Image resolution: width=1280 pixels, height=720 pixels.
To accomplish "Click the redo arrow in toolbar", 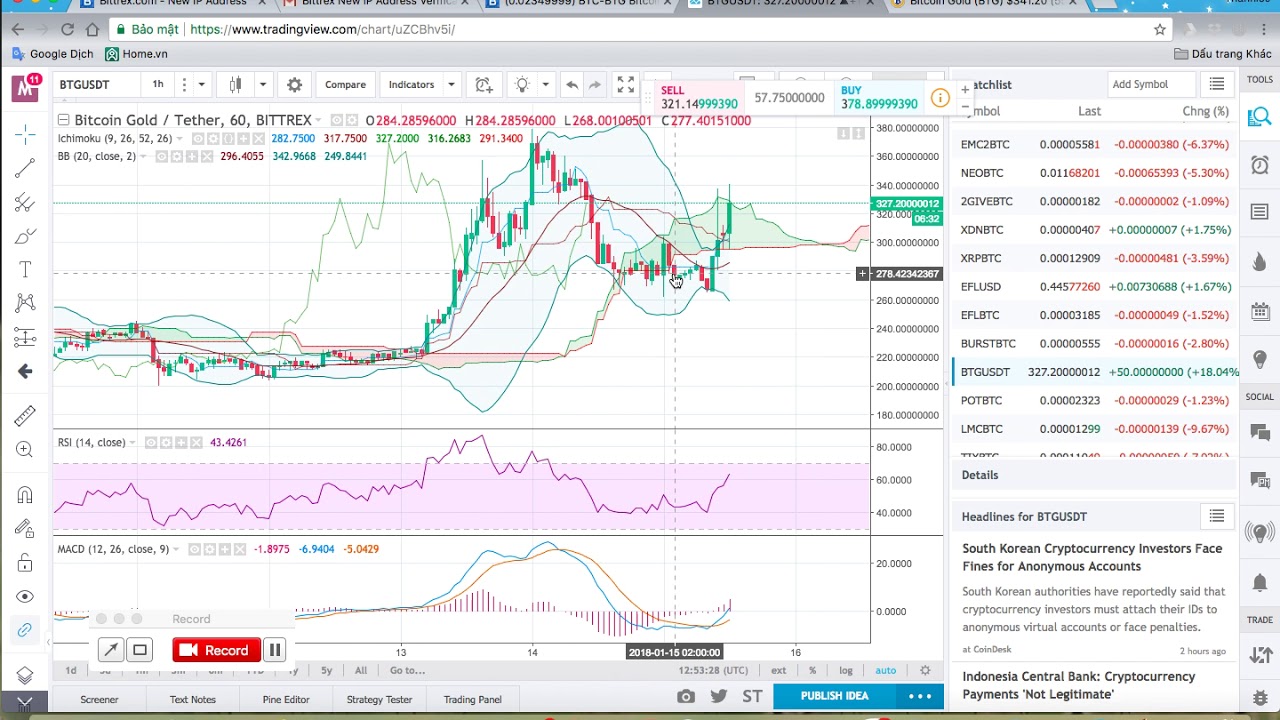I will click(594, 85).
